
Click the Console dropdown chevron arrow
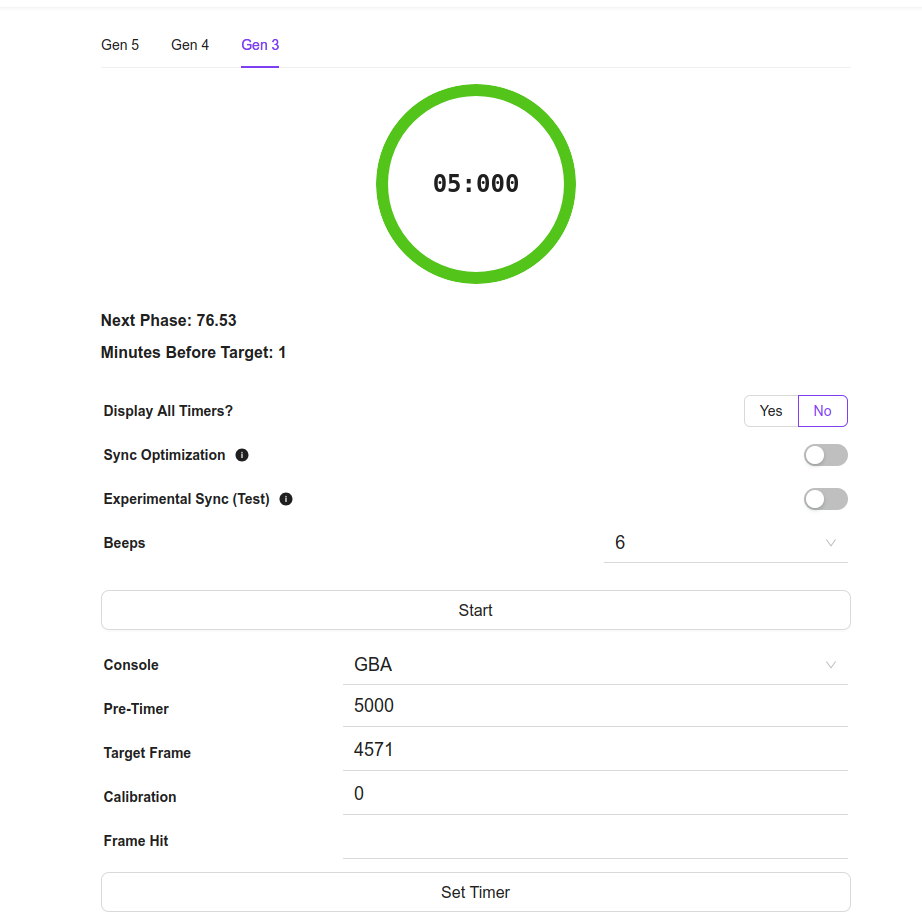click(831, 665)
